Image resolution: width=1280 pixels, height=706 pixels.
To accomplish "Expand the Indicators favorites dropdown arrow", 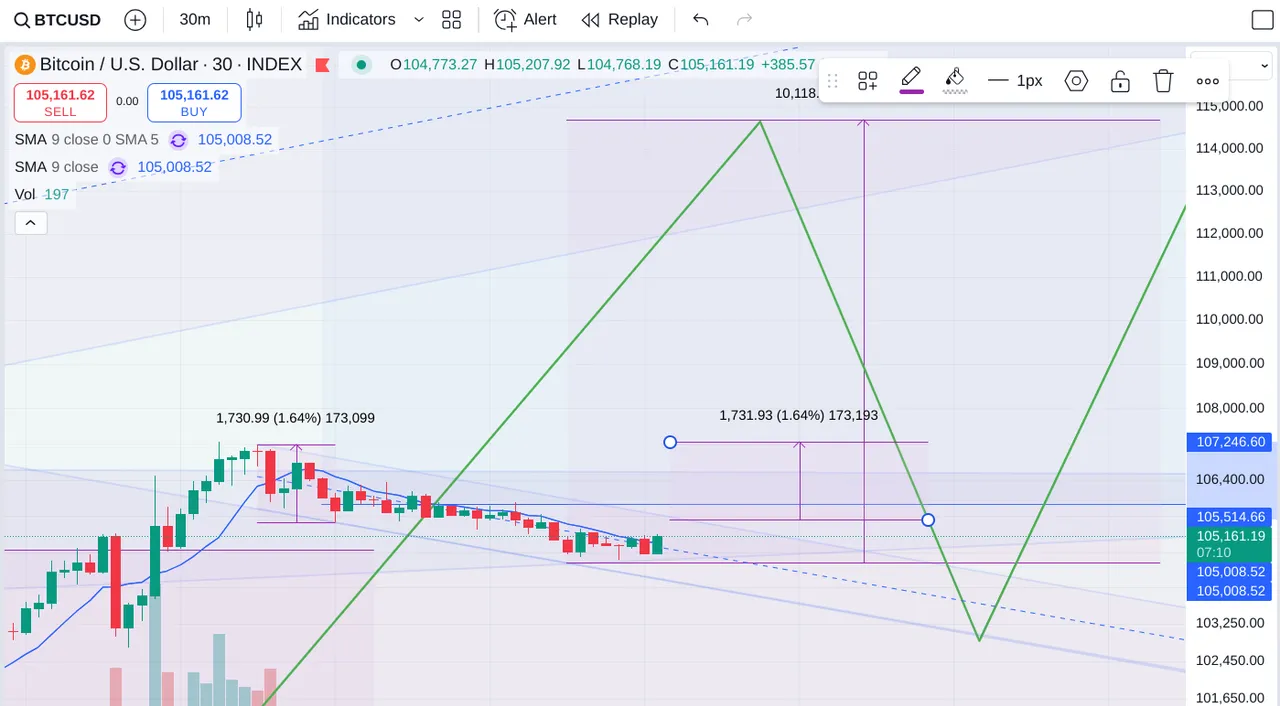I will (418, 19).
